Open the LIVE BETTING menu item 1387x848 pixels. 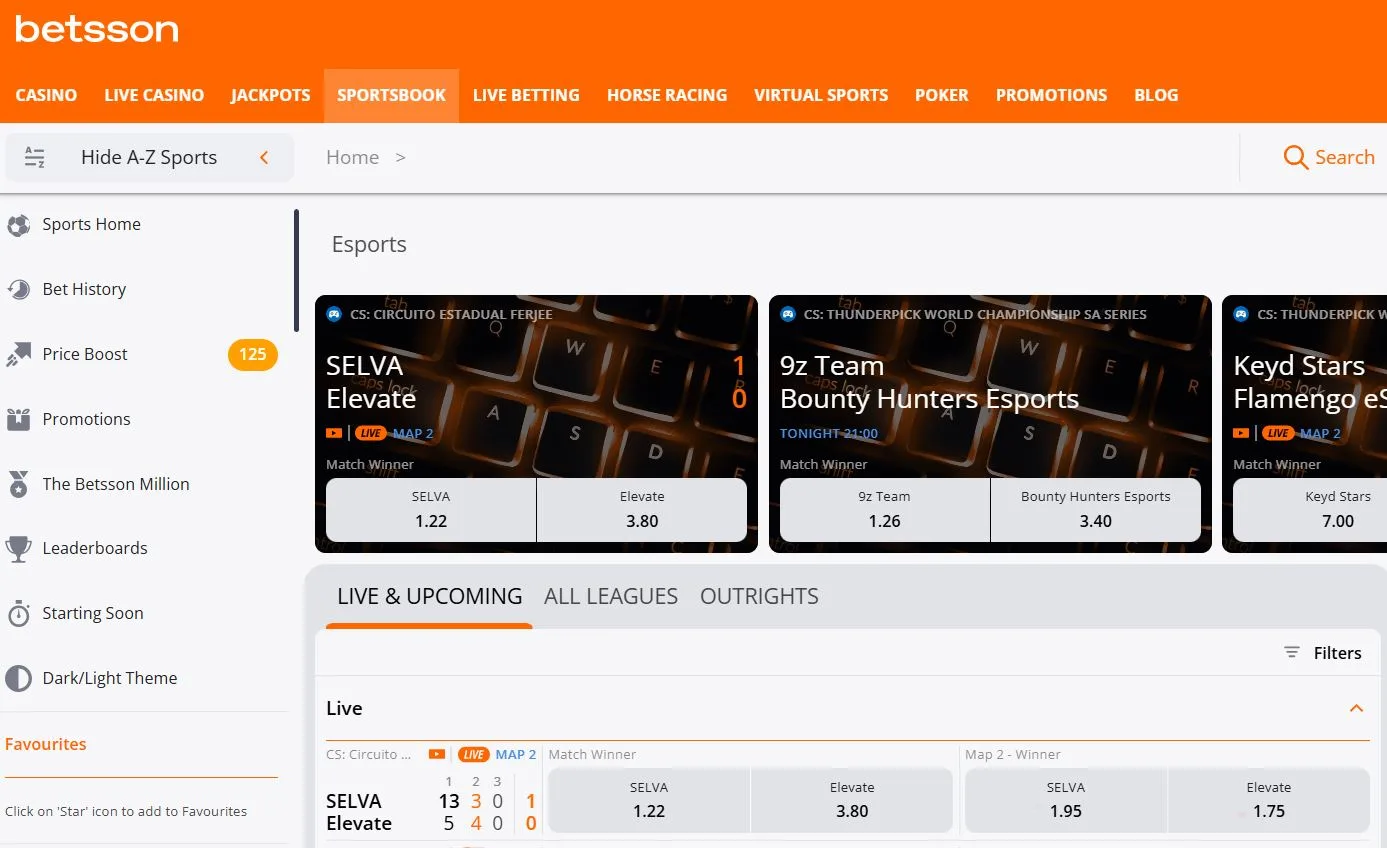(526, 96)
